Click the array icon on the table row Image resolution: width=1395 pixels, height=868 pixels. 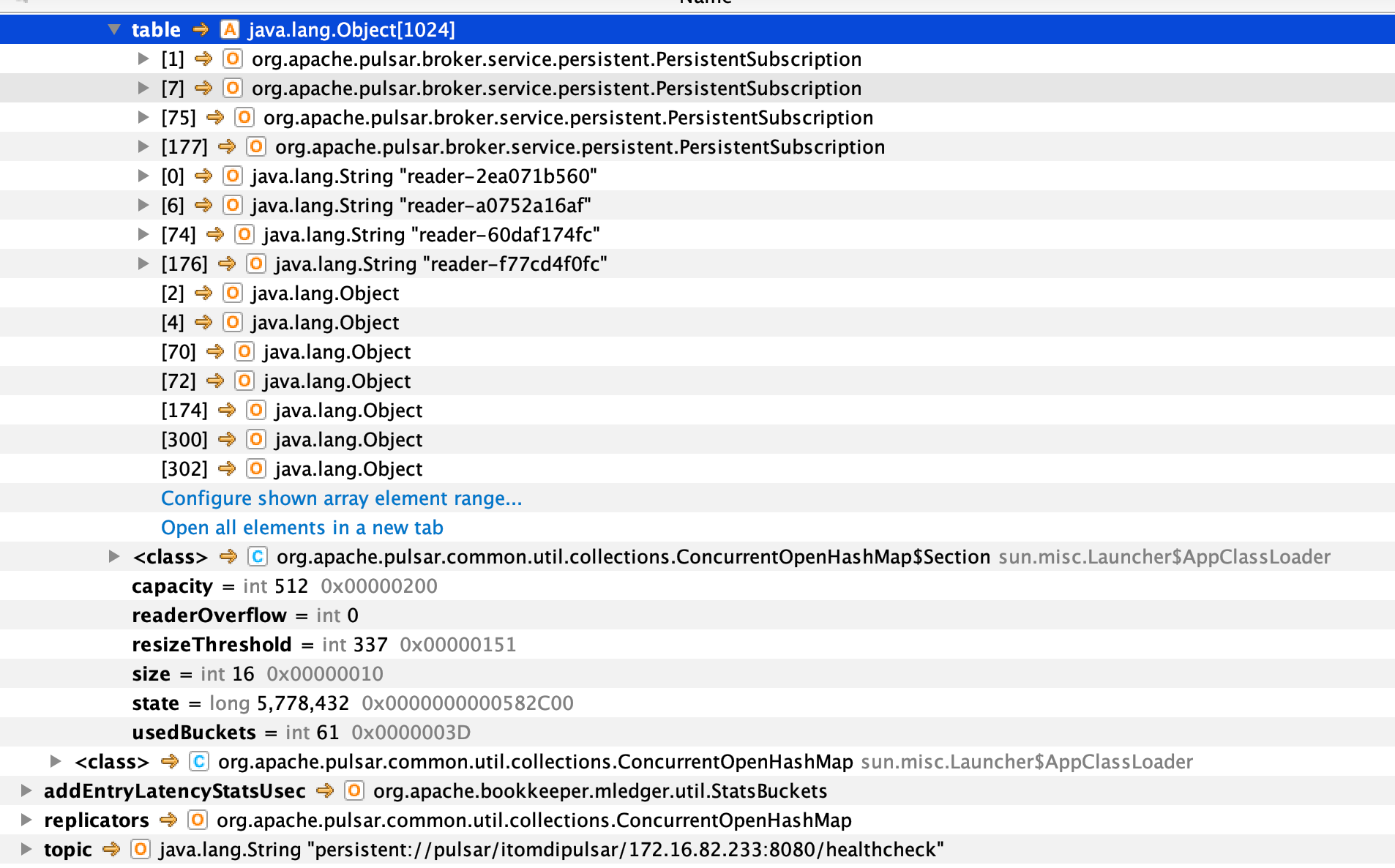(x=230, y=30)
